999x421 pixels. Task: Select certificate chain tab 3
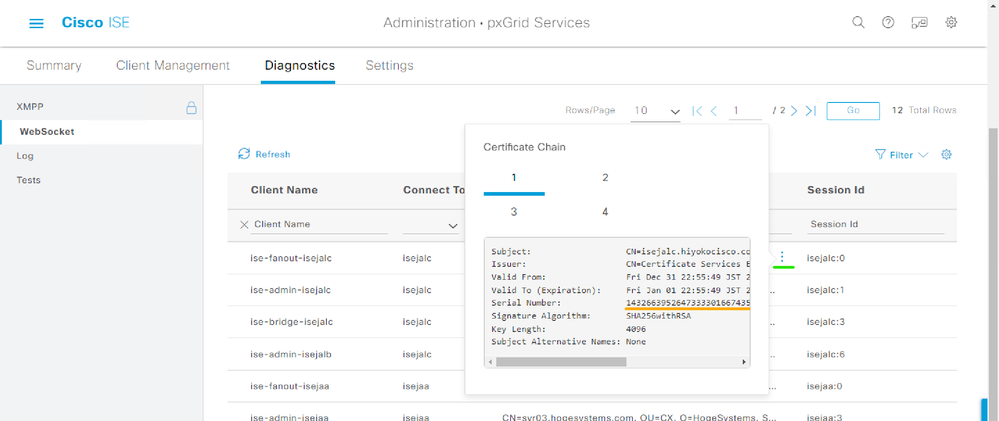(x=514, y=211)
